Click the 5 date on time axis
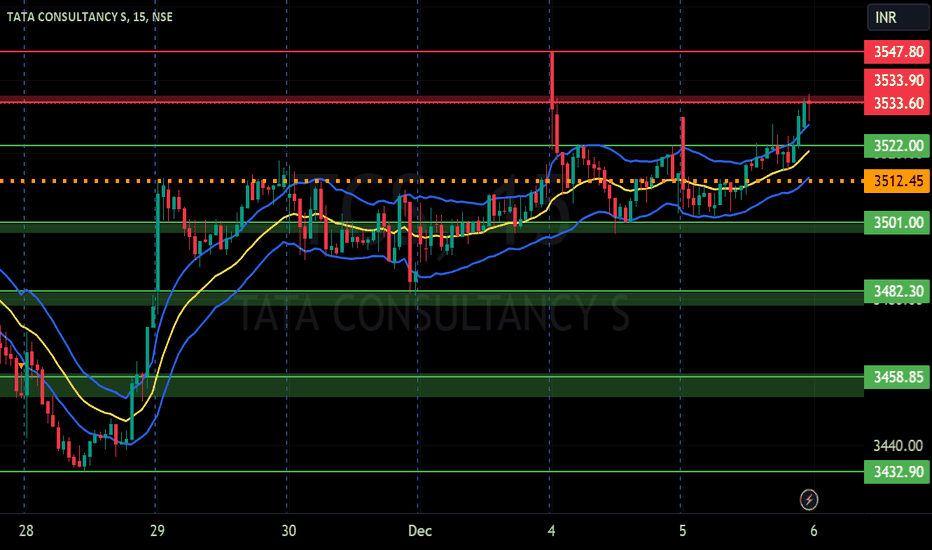This screenshot has width=932, height=550. point(682,530)
